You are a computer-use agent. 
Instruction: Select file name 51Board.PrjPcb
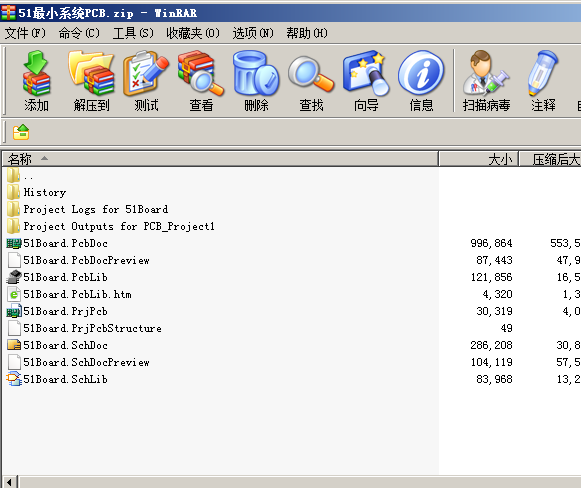click(x=66, y=311)
